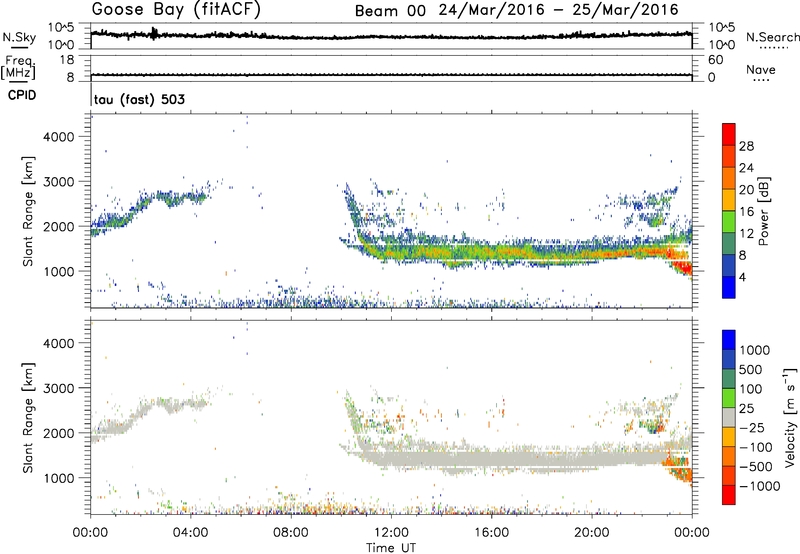Pick the light green segment of velocity colorbar
The height and width of the screenshot is (554, 800).
tap(729, 398)
